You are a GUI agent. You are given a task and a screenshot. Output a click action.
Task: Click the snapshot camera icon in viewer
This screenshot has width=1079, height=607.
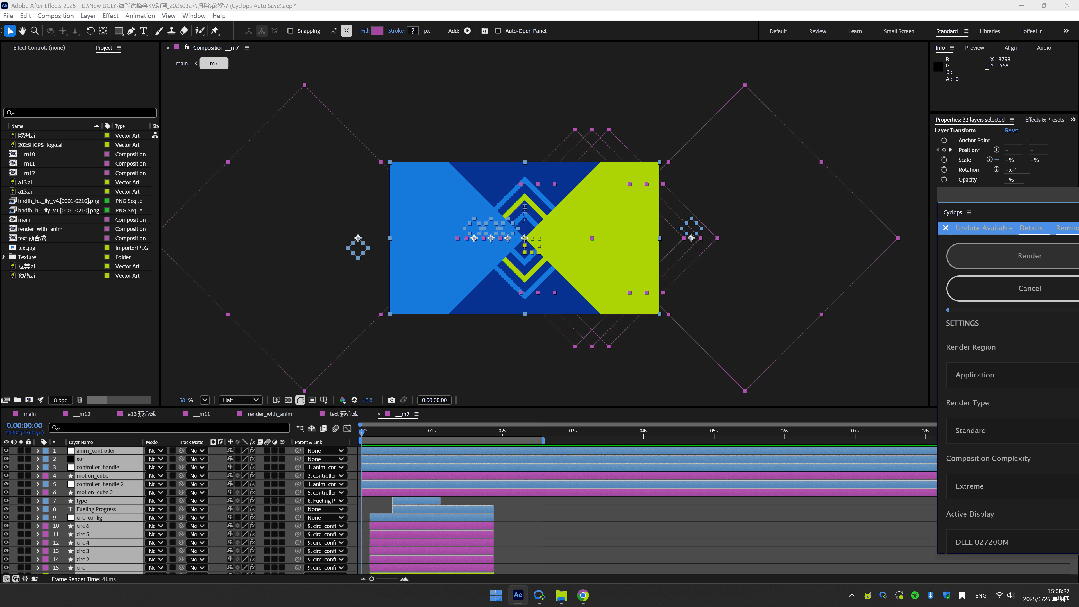(392, 400)
